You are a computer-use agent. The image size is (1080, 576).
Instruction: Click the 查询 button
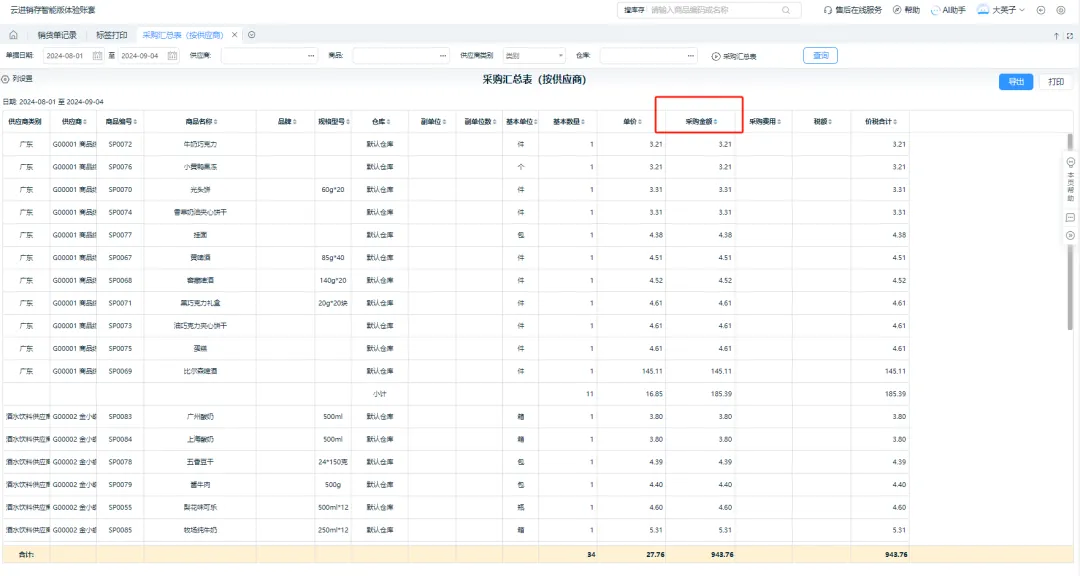tap(820, 56)
